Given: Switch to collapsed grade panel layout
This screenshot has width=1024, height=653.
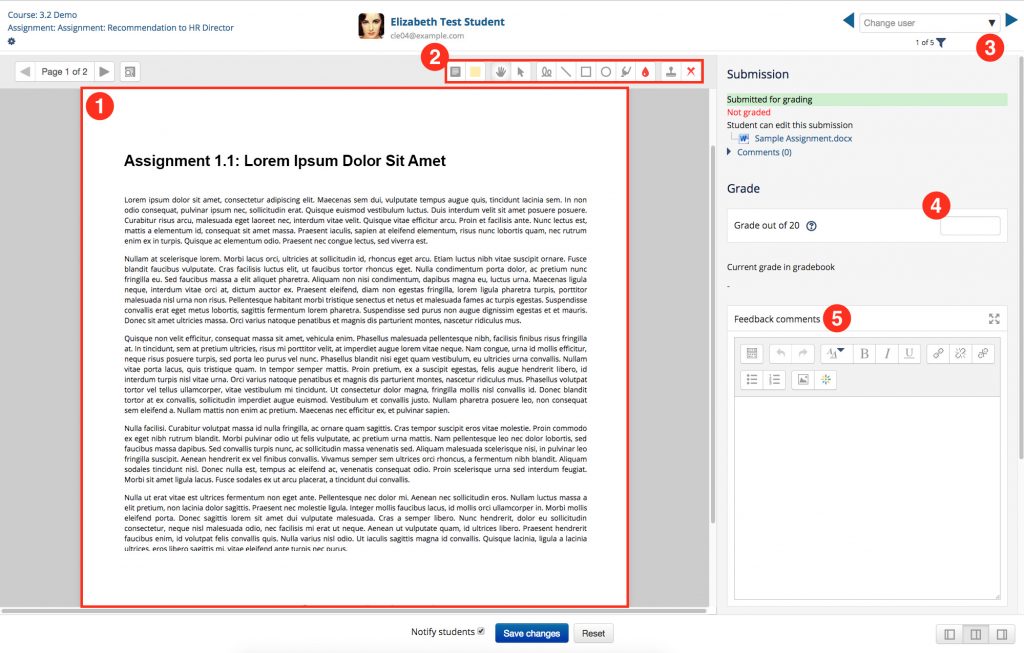Looking at the screenshot, I should click(x=1000, y=634).
